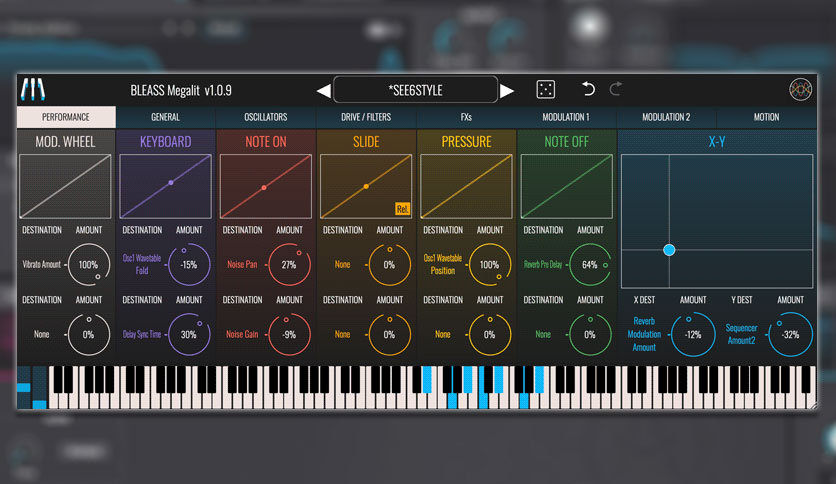The image size is (836, 484).
Task: Click the Pressure 0% amount knob
Action: (489, 335)
